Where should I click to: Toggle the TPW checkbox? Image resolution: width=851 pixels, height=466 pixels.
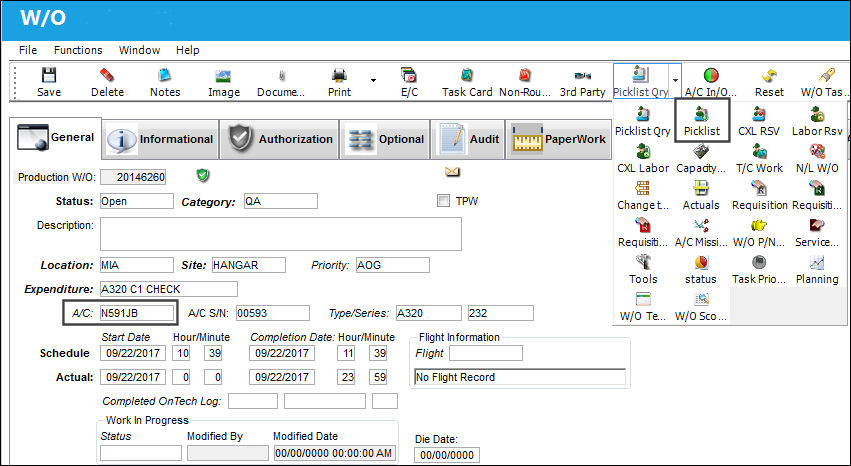[443, 201]
